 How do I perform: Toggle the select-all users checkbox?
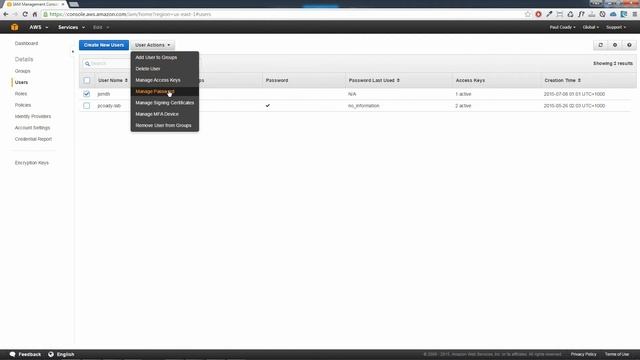pyautogui.click(x=87, y=80)
